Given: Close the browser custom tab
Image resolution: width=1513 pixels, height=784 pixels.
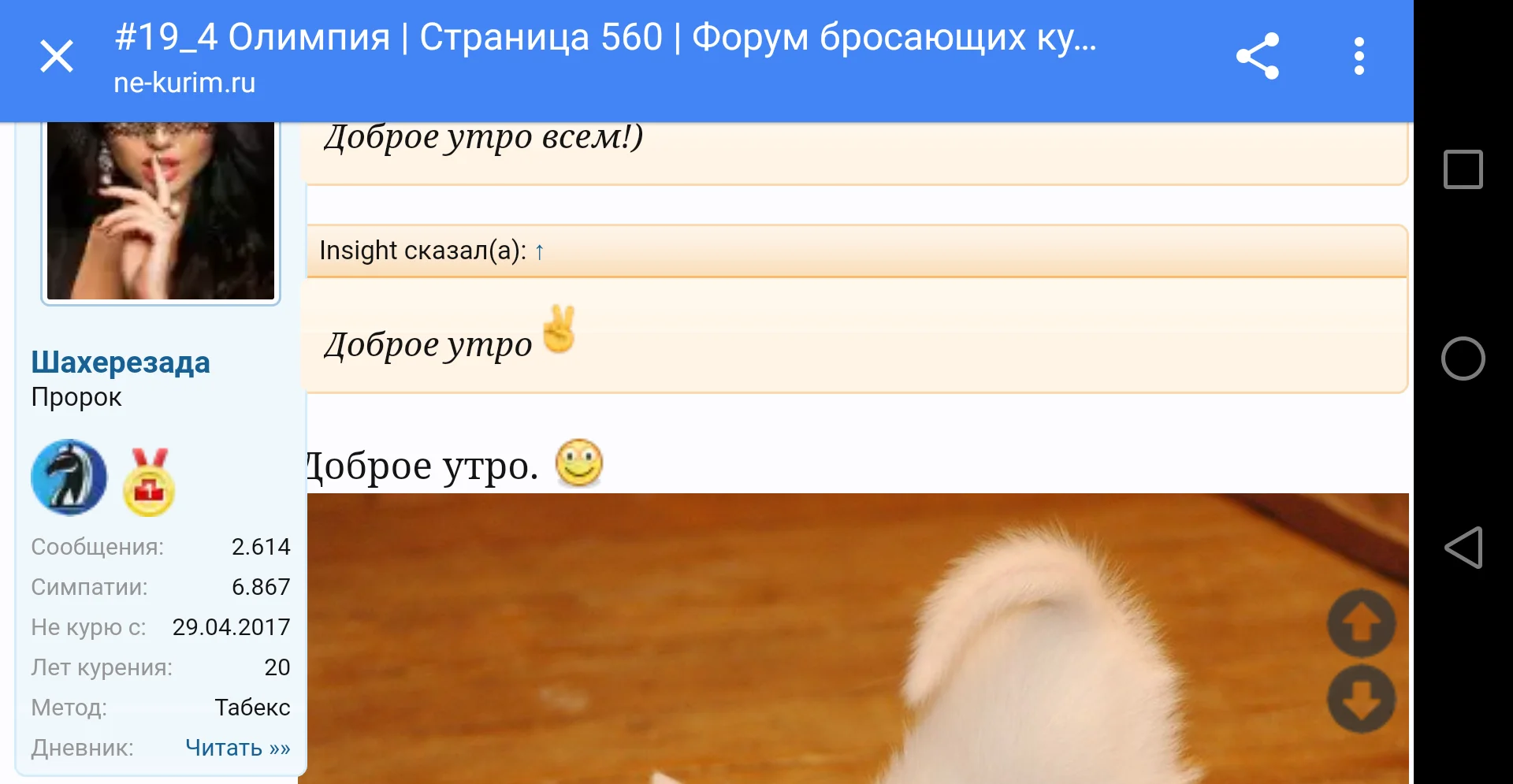Looking at the screenshot, I should pos(57,57).
